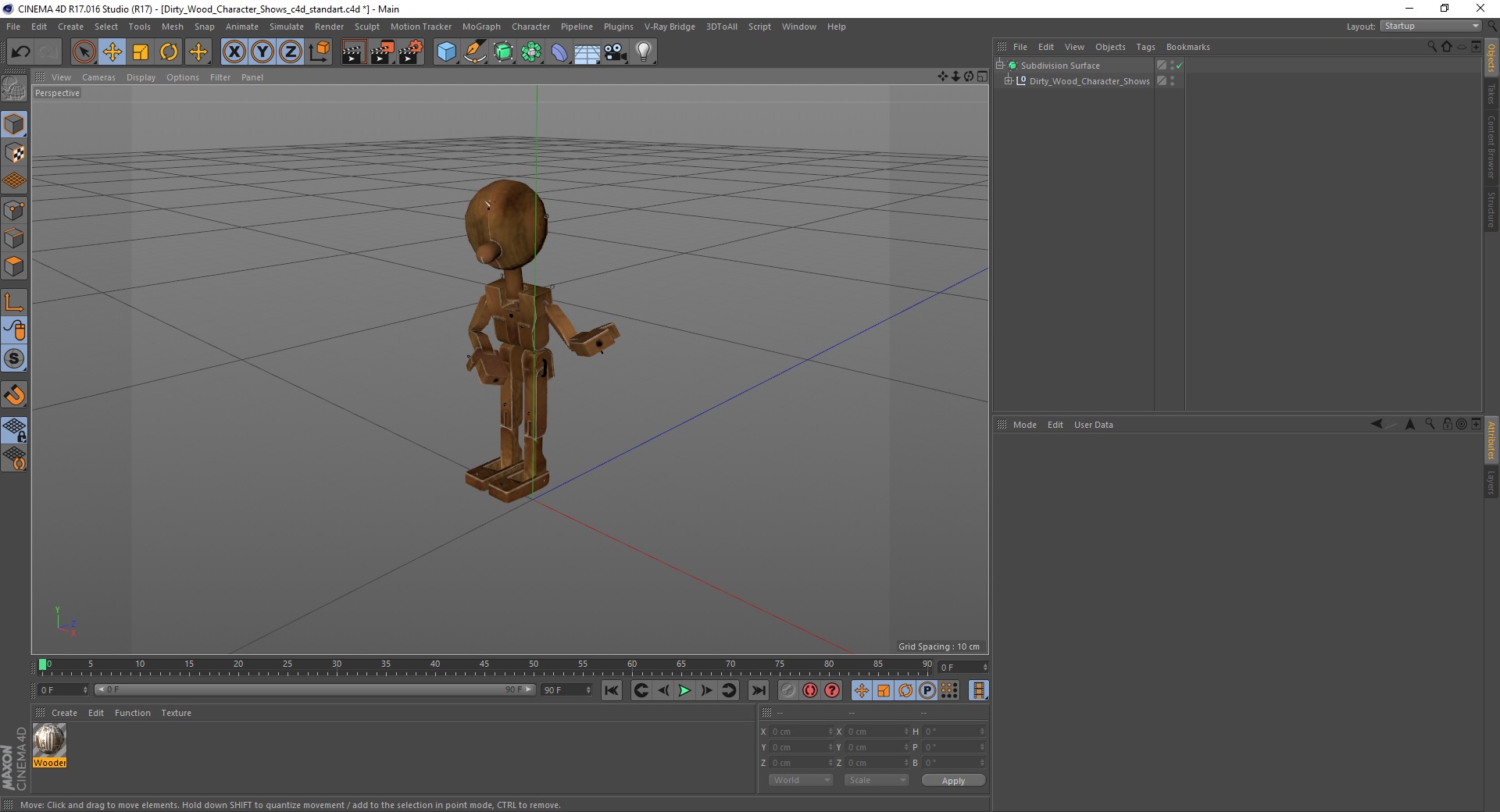
Task: Click the Attributes back arrow icon
Action: point(1377,424)
